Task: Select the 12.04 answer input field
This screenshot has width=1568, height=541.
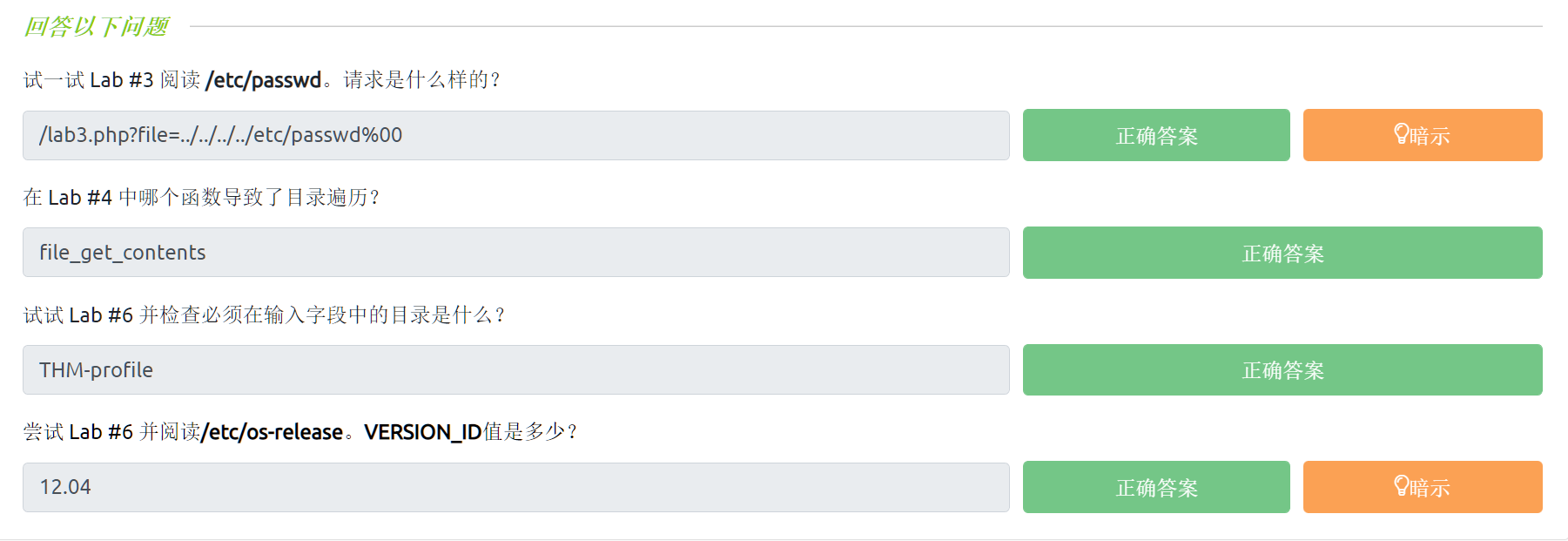Action: pyautogui.click(x=515, y=487)
